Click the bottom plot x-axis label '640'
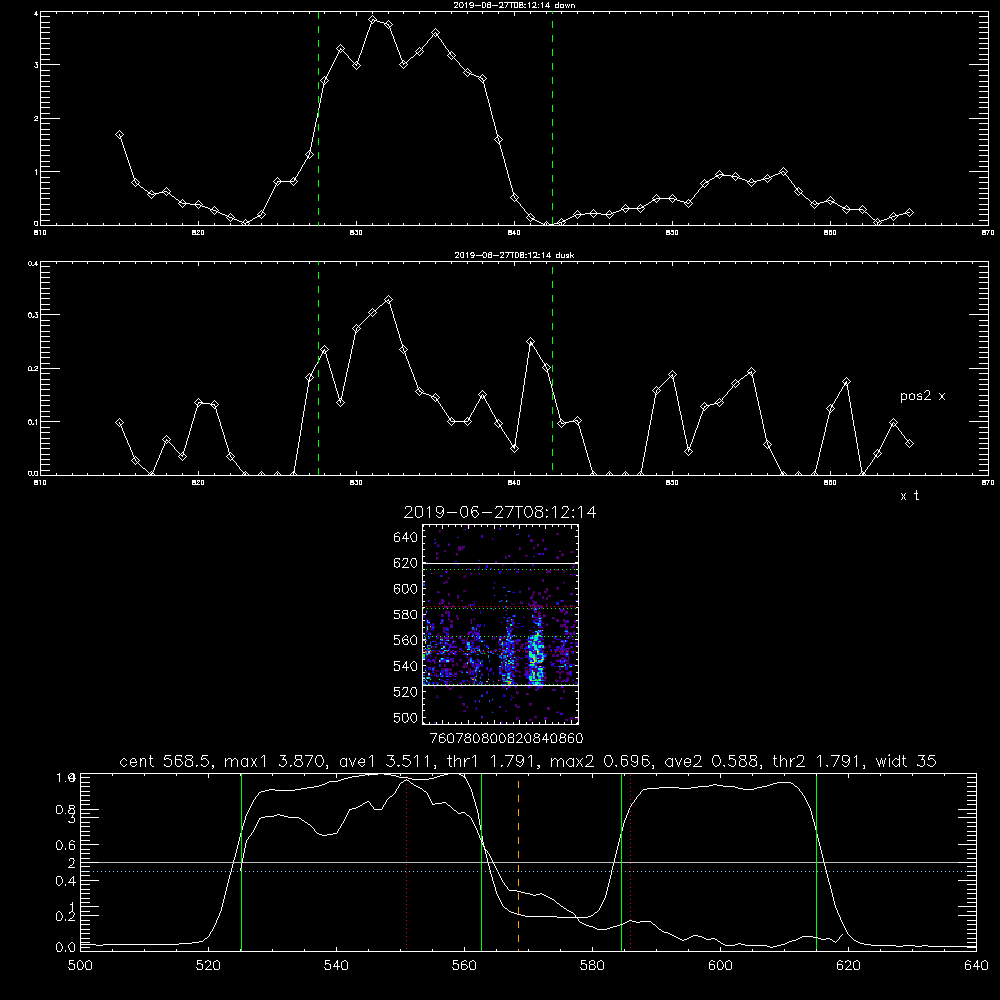The width and height of the screenshot is (1000, 1000). (976, 966)
